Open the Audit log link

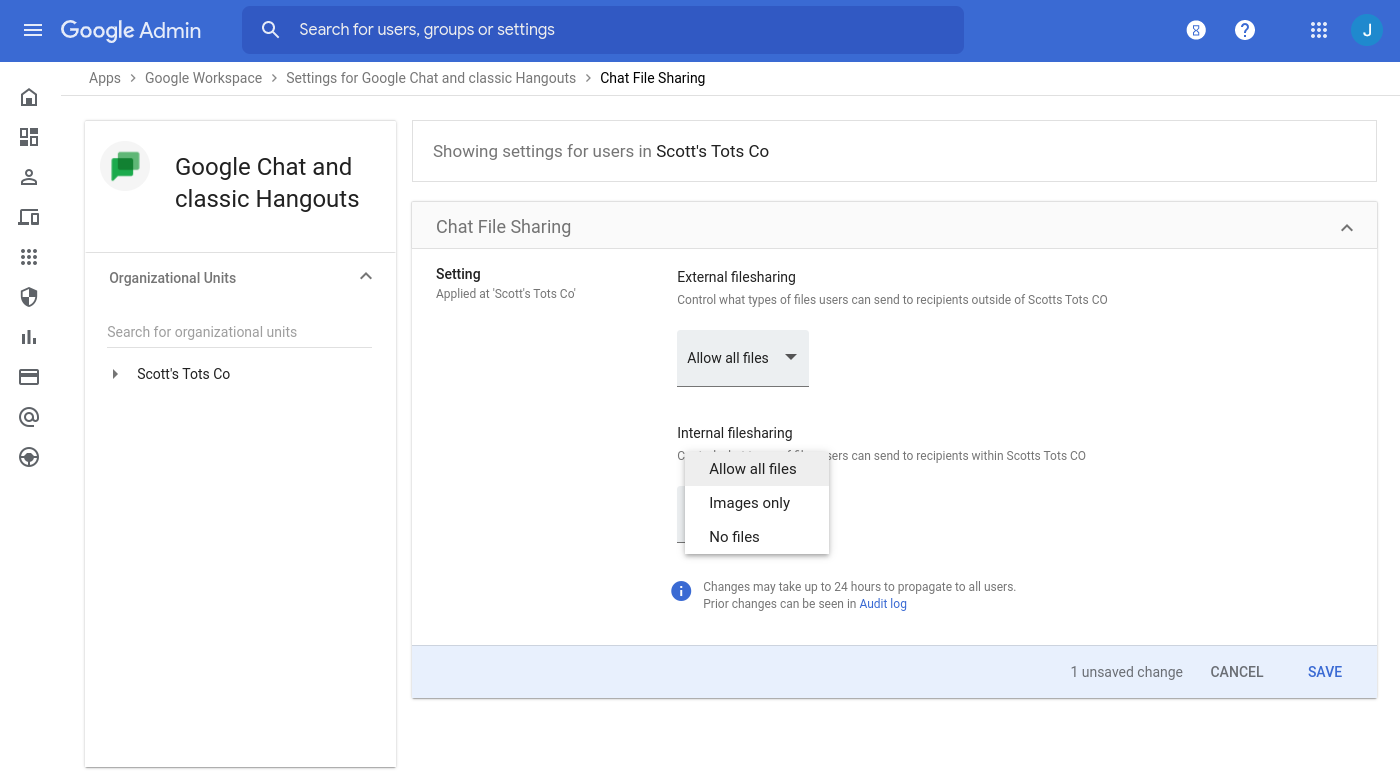[883, 603]
